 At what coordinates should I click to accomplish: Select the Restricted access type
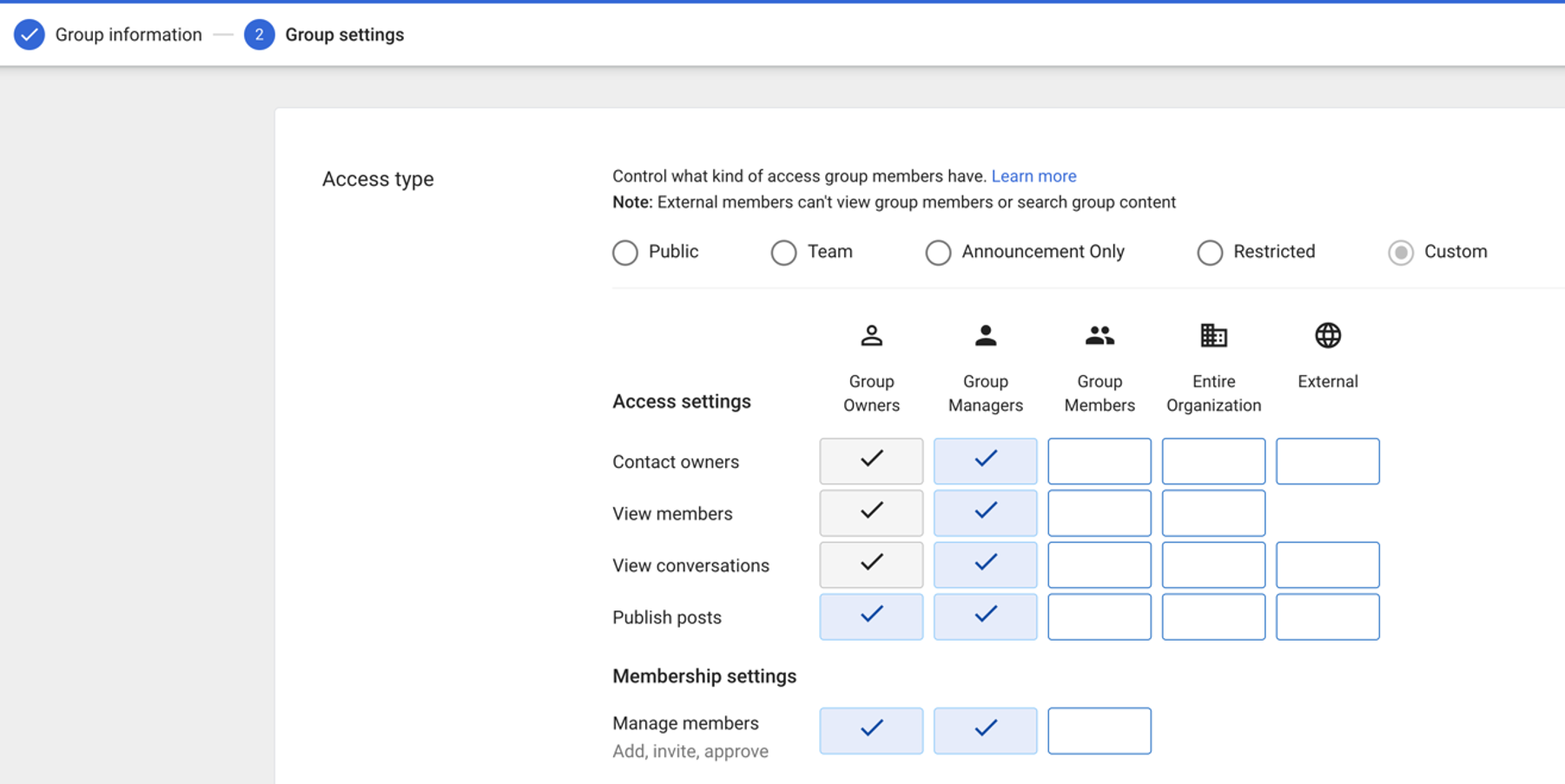click(x=1210, y=253)
